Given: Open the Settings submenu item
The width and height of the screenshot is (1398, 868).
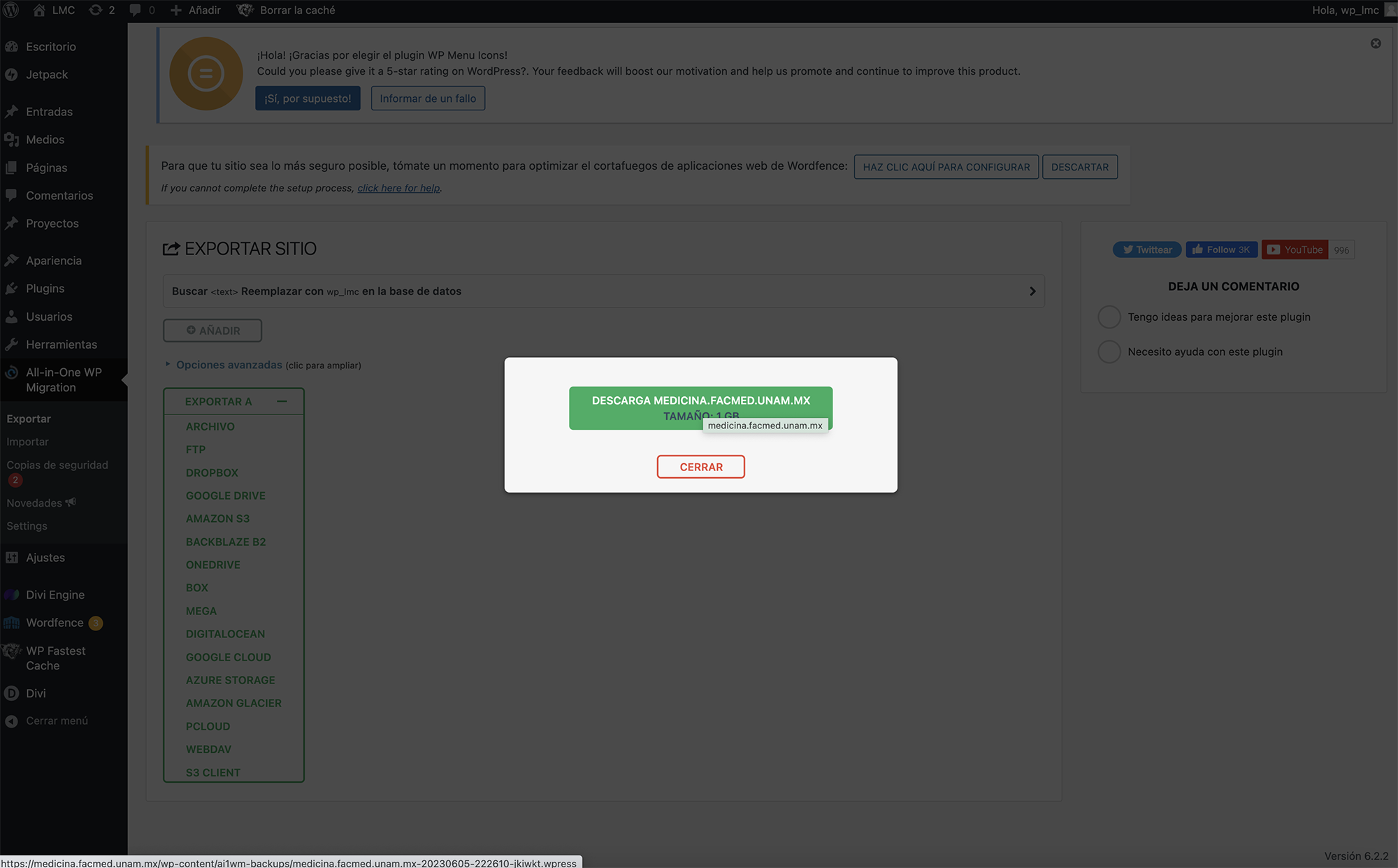Looking at the screenshot, I should click(27, 526).
